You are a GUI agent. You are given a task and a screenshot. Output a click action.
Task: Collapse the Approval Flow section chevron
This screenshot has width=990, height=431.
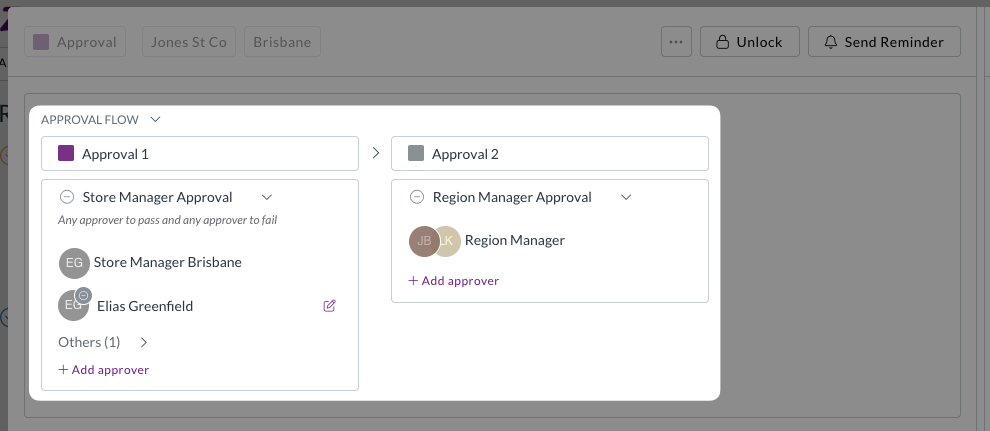[x=155, y=120]
